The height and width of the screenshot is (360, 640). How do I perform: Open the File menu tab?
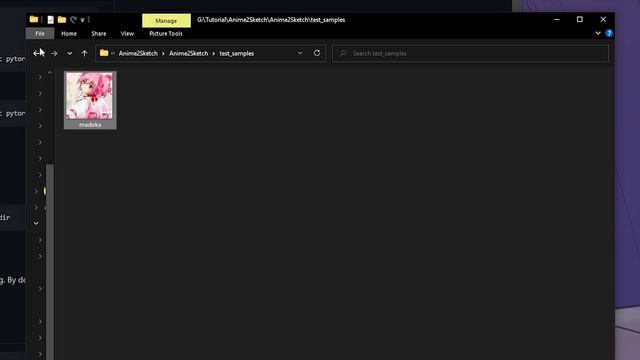pos(40,33)
